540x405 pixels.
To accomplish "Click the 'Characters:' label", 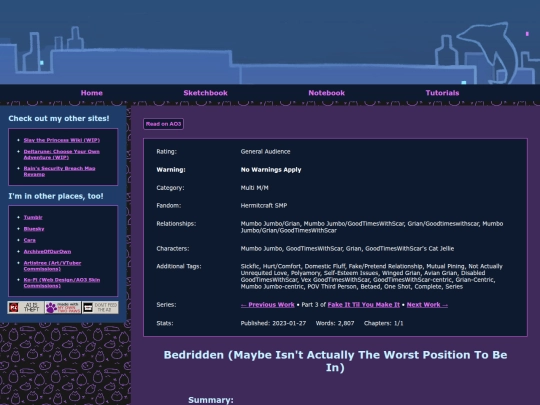I will 173,249.
